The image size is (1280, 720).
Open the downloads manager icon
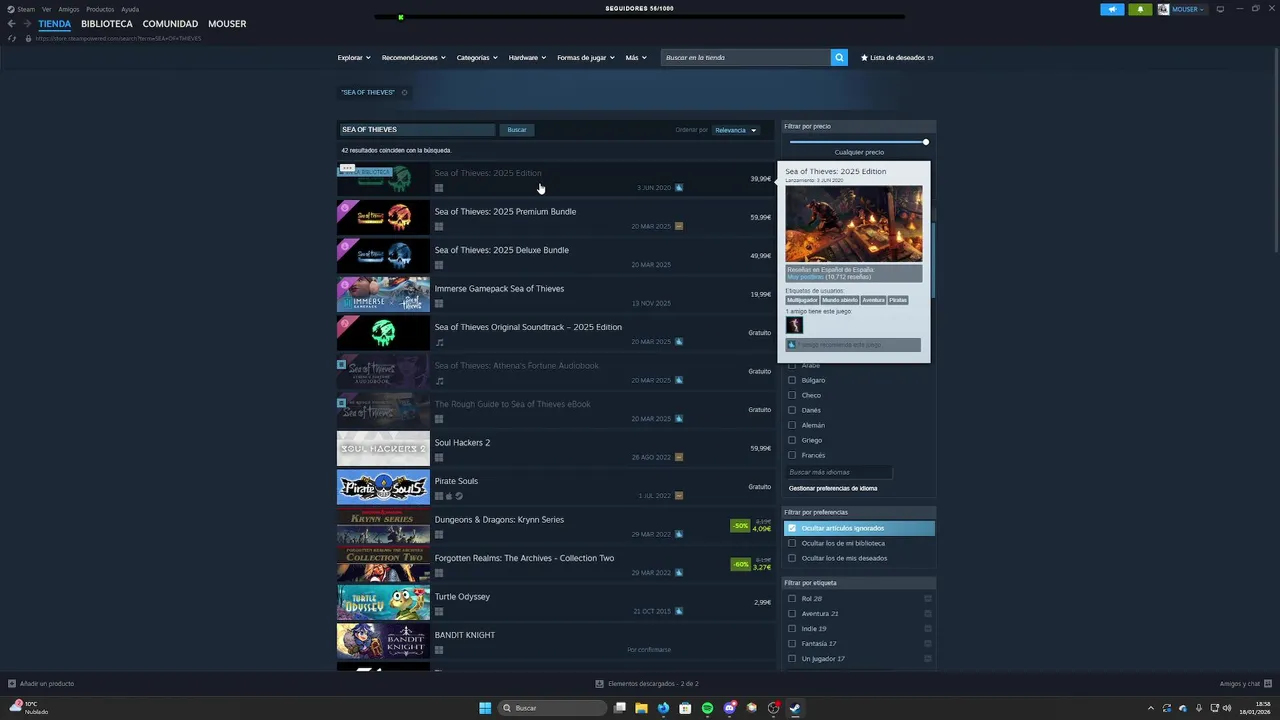pyautogui.click(x=599, y=683)
